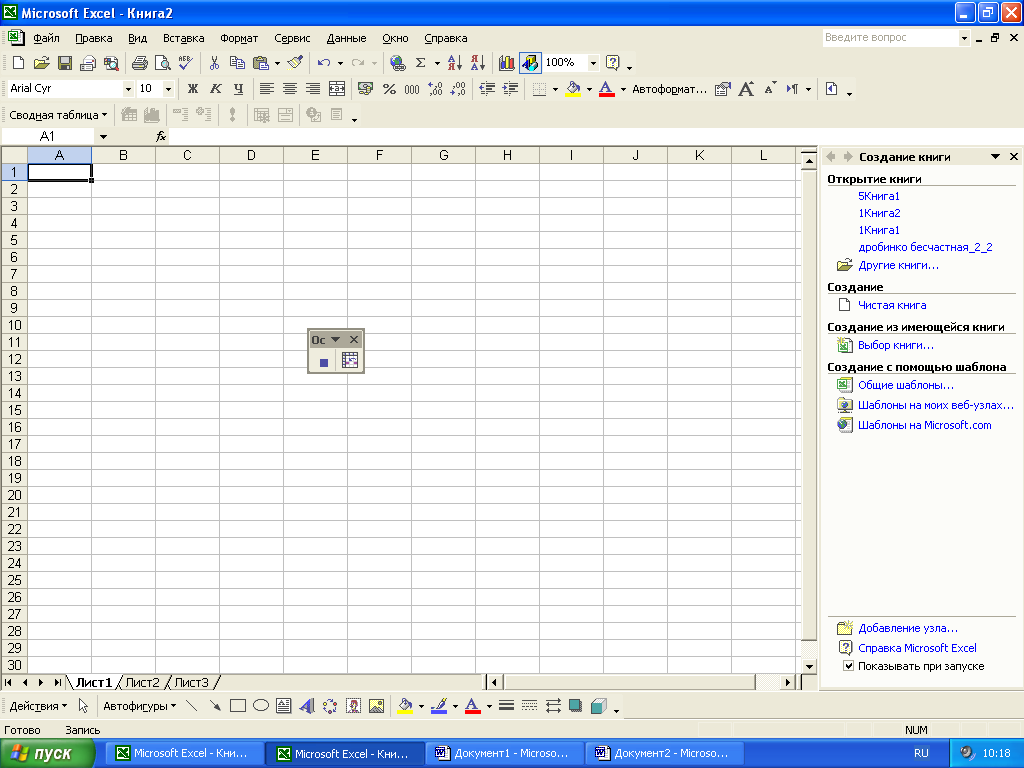Screen dimensions: 1024x768
Task: Center align text toggle
Action: (x=289, y=89)
